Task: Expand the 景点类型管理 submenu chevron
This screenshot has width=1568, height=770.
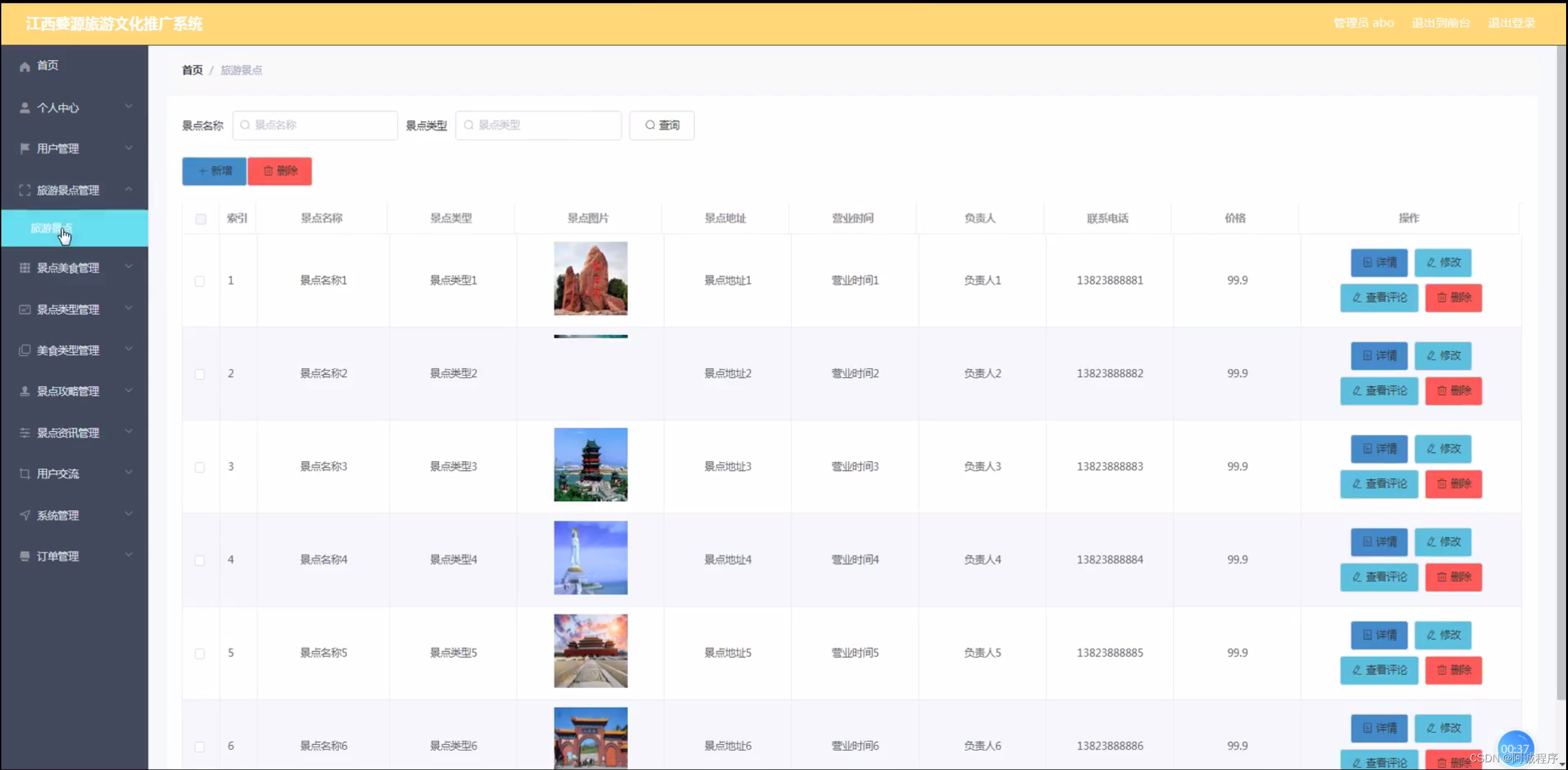Action: point(128,308)
